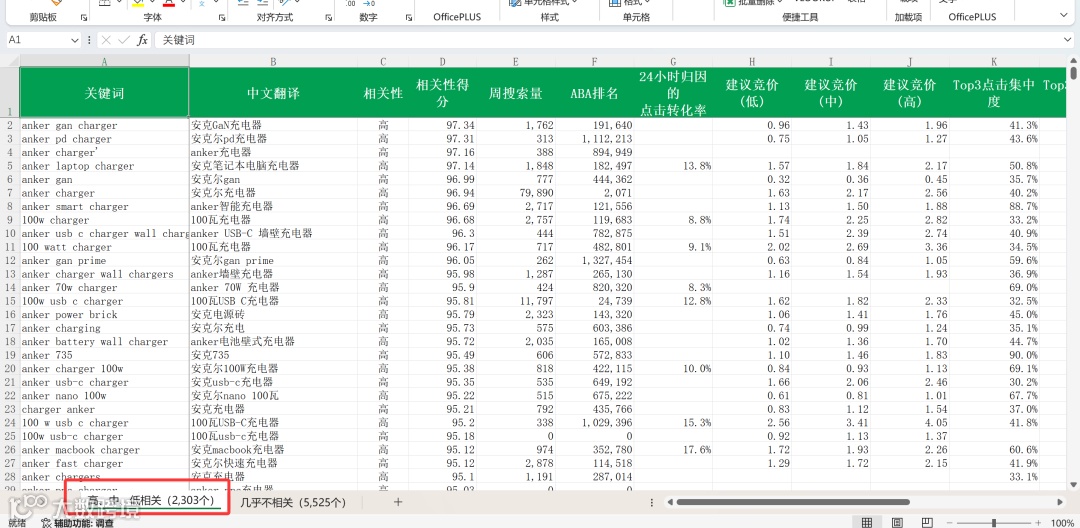1080x528 pixels.
Task: Click Top3 concentration value 90.0%
Action: coord(994,355)
